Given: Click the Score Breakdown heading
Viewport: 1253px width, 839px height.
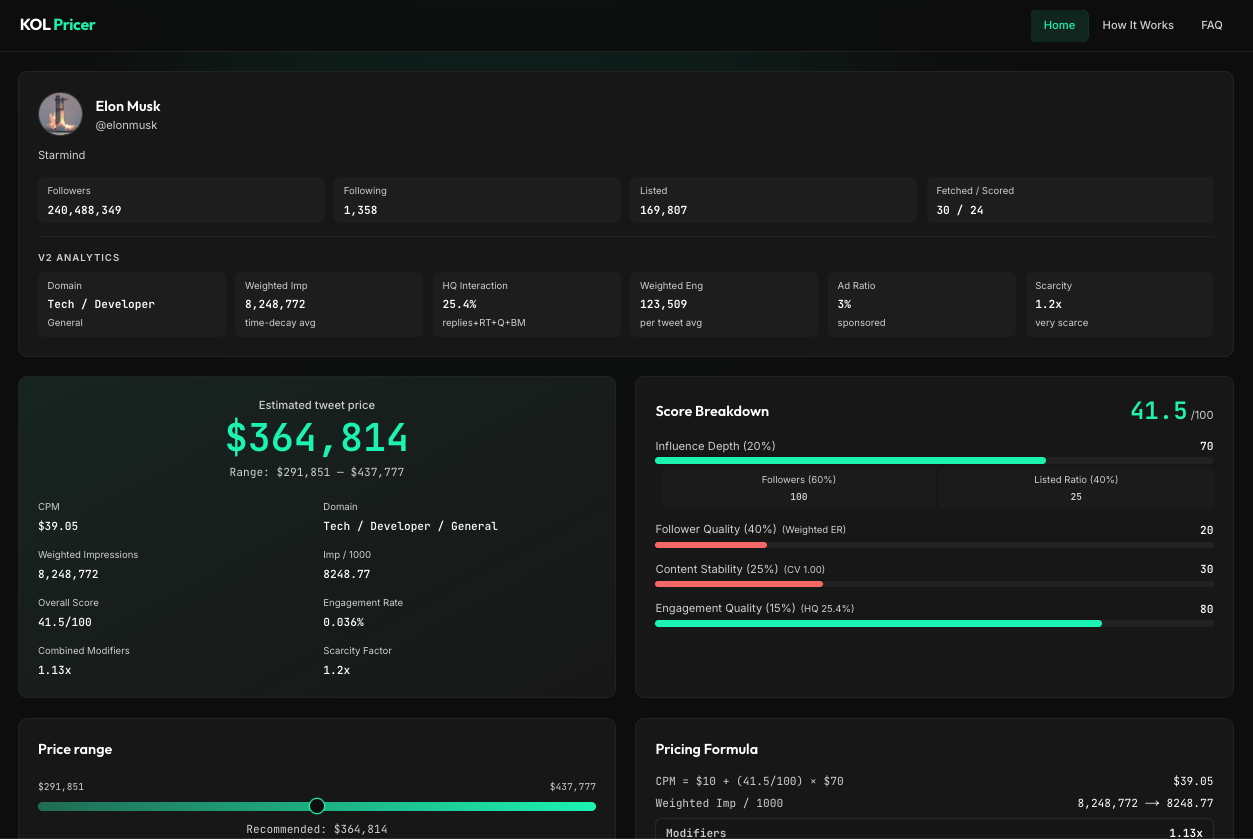Looking at the screenshot, I should click(712, 411).
